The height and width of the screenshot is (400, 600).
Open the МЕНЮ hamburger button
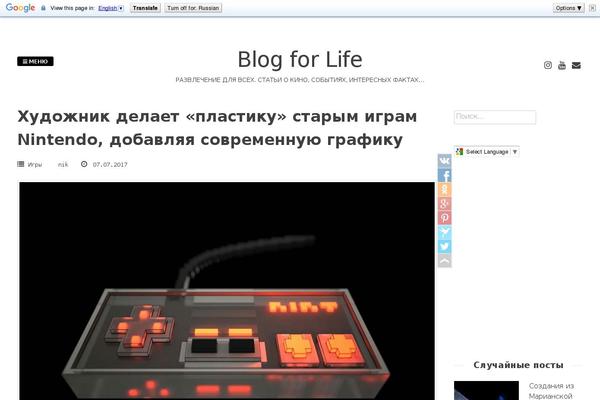point(35,61)
